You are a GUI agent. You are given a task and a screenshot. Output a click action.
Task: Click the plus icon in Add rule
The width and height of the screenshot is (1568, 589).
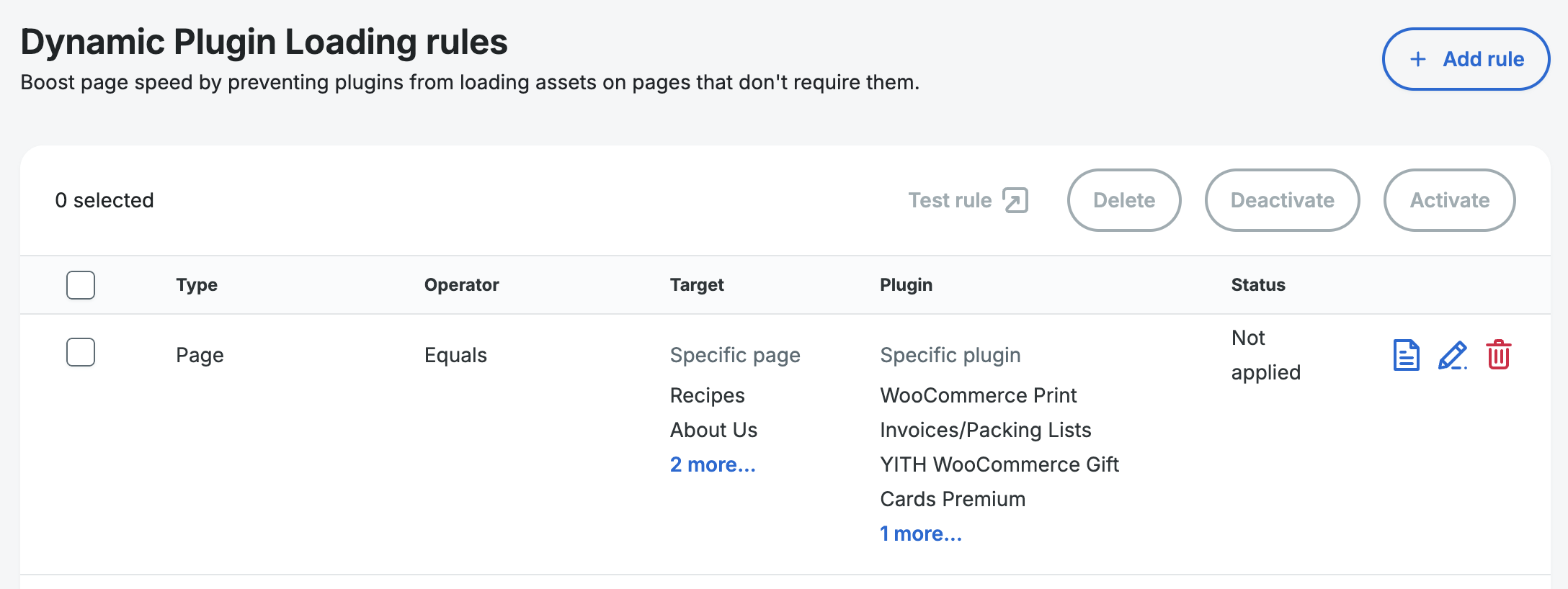[x=1417, y=59]
